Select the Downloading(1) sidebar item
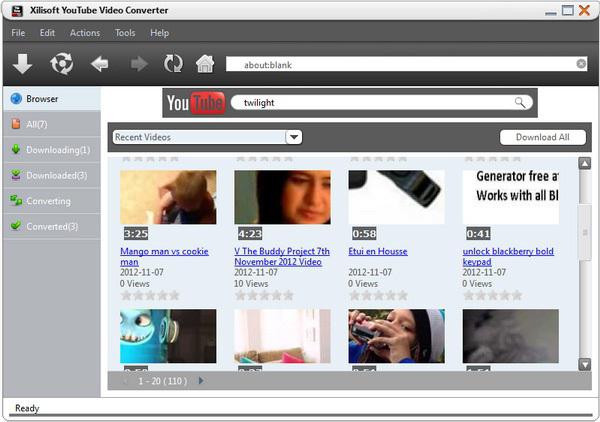The height and width of the screenshot is (422, 600). [57, 150]
